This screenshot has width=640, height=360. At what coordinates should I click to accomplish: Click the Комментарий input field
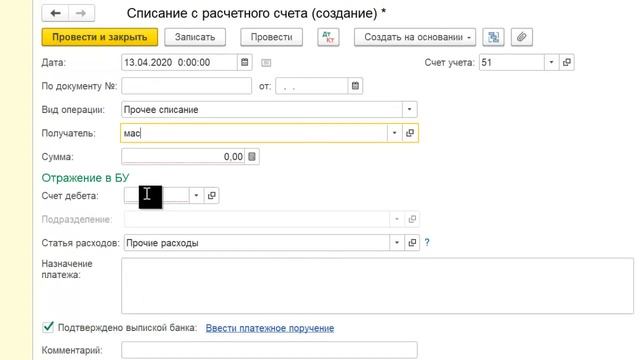(x=269, y=350)
